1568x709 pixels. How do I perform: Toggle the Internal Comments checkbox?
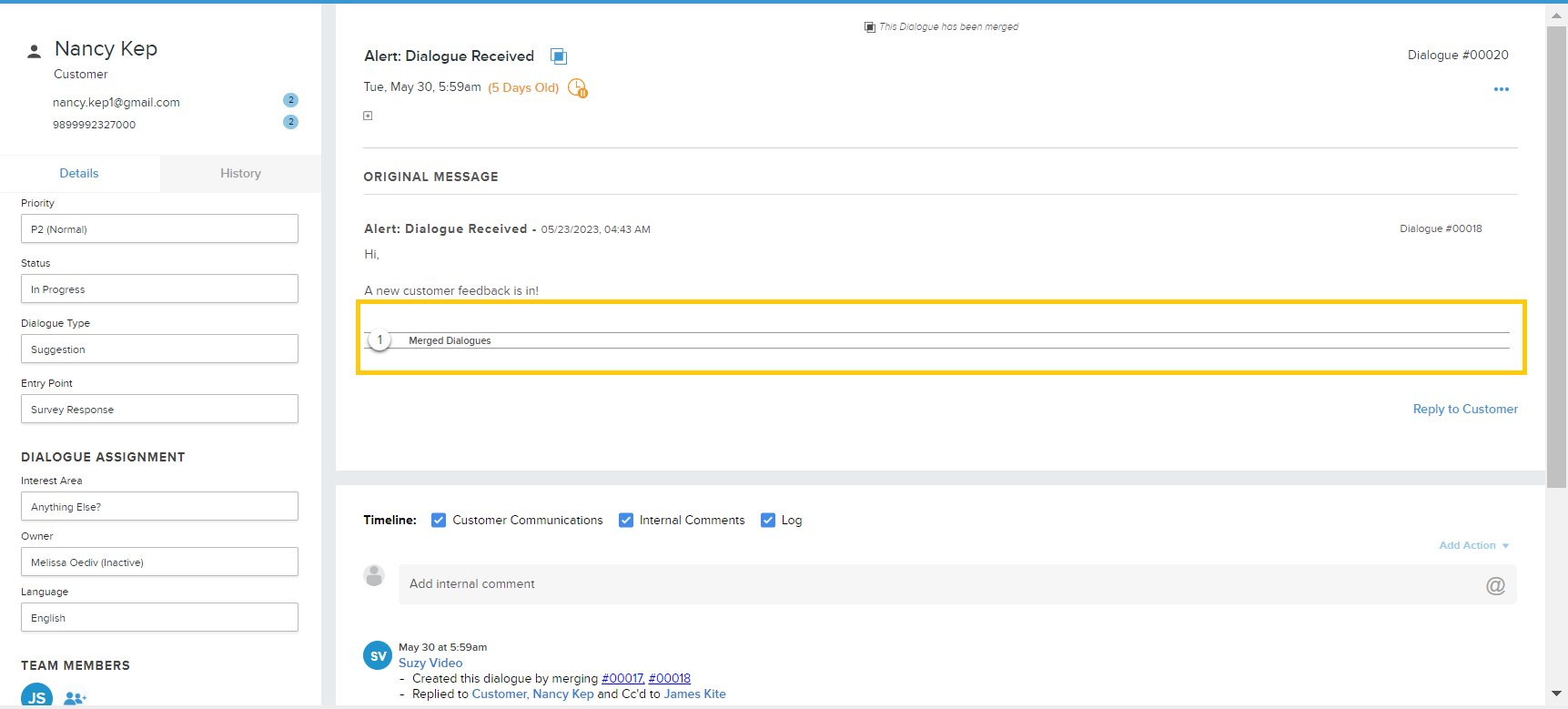tap(626, 521)
